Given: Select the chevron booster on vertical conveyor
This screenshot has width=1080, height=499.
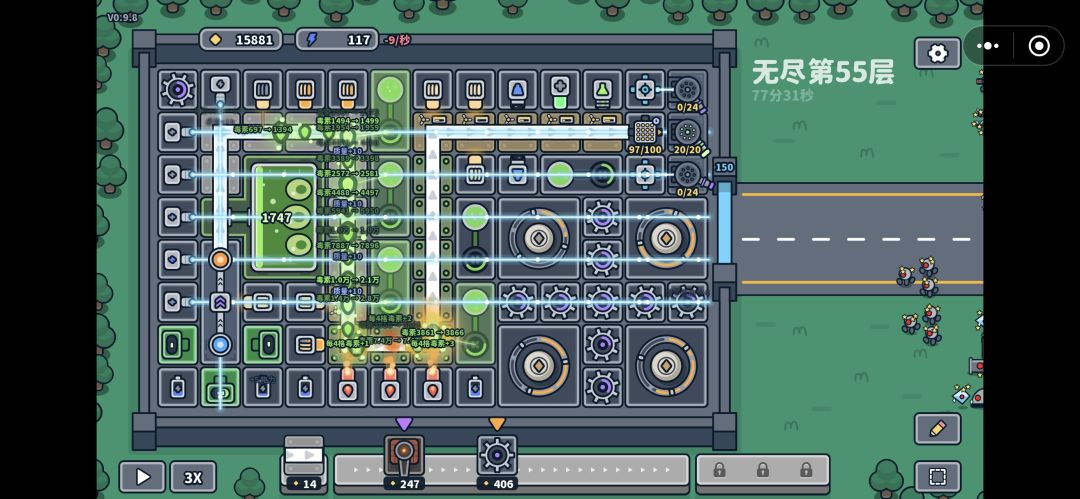Looking at the screenshot, I should pos(220,302).
